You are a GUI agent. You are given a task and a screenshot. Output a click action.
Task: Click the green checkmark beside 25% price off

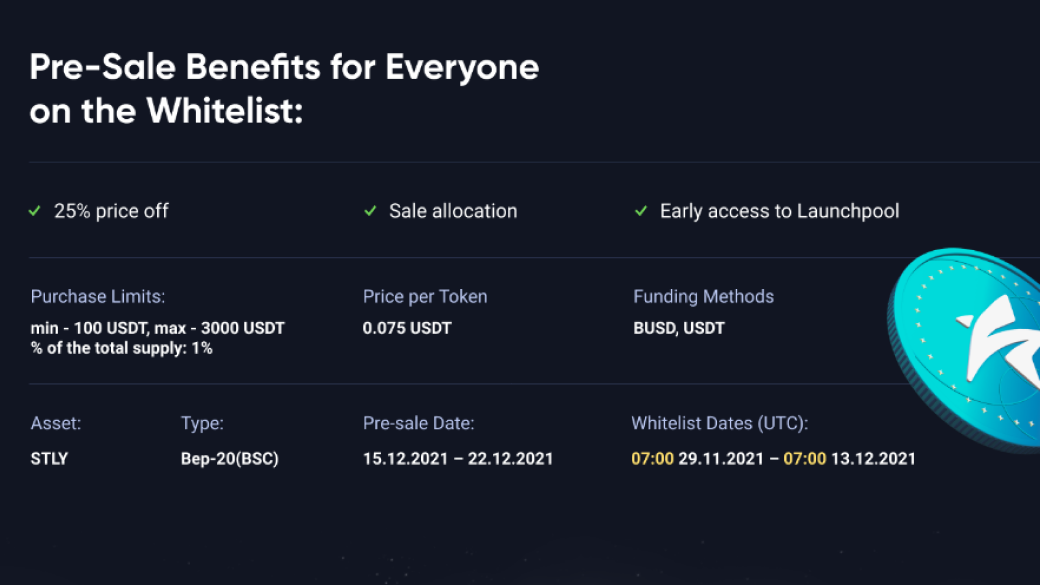(x=35, y=211)
